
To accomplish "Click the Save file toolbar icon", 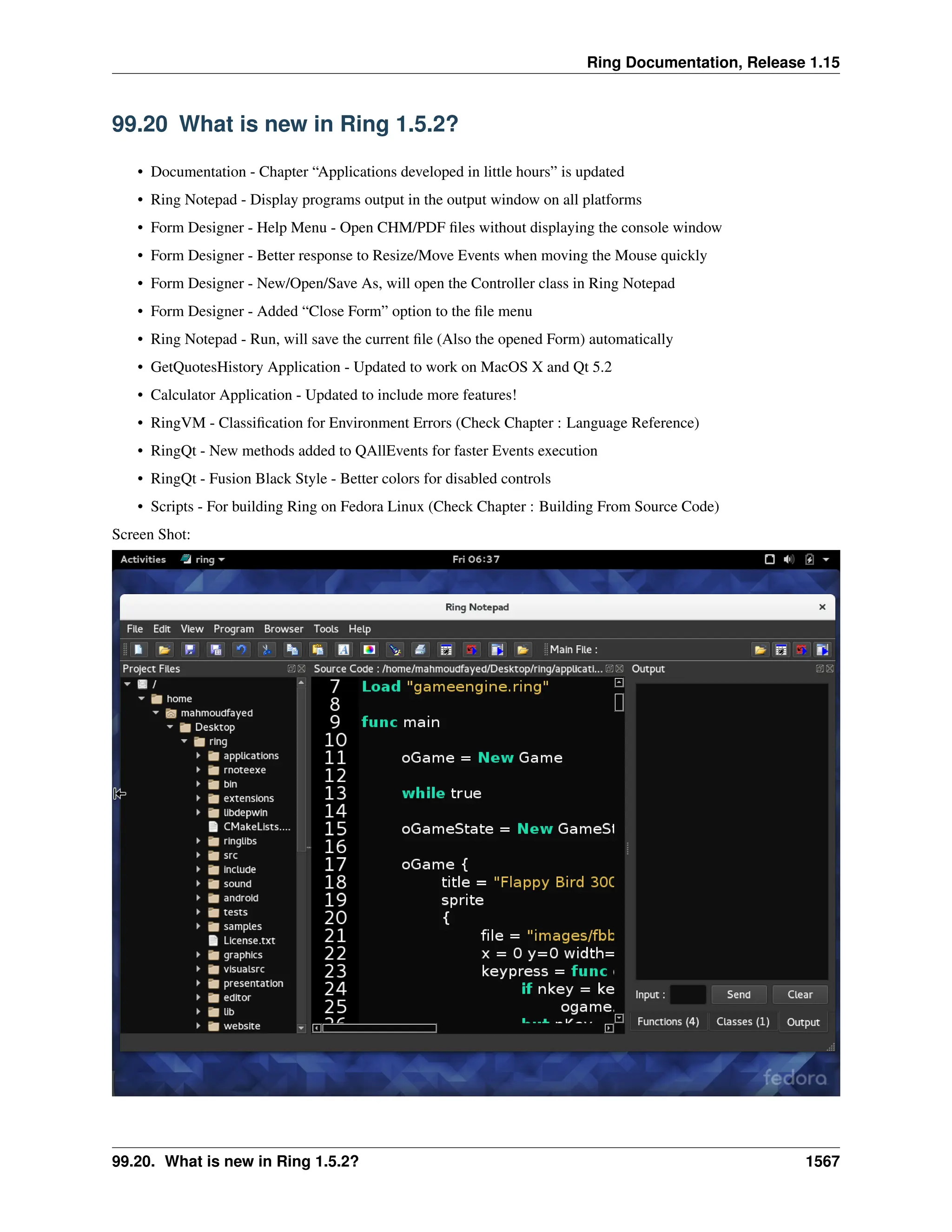I will [190, 649].
